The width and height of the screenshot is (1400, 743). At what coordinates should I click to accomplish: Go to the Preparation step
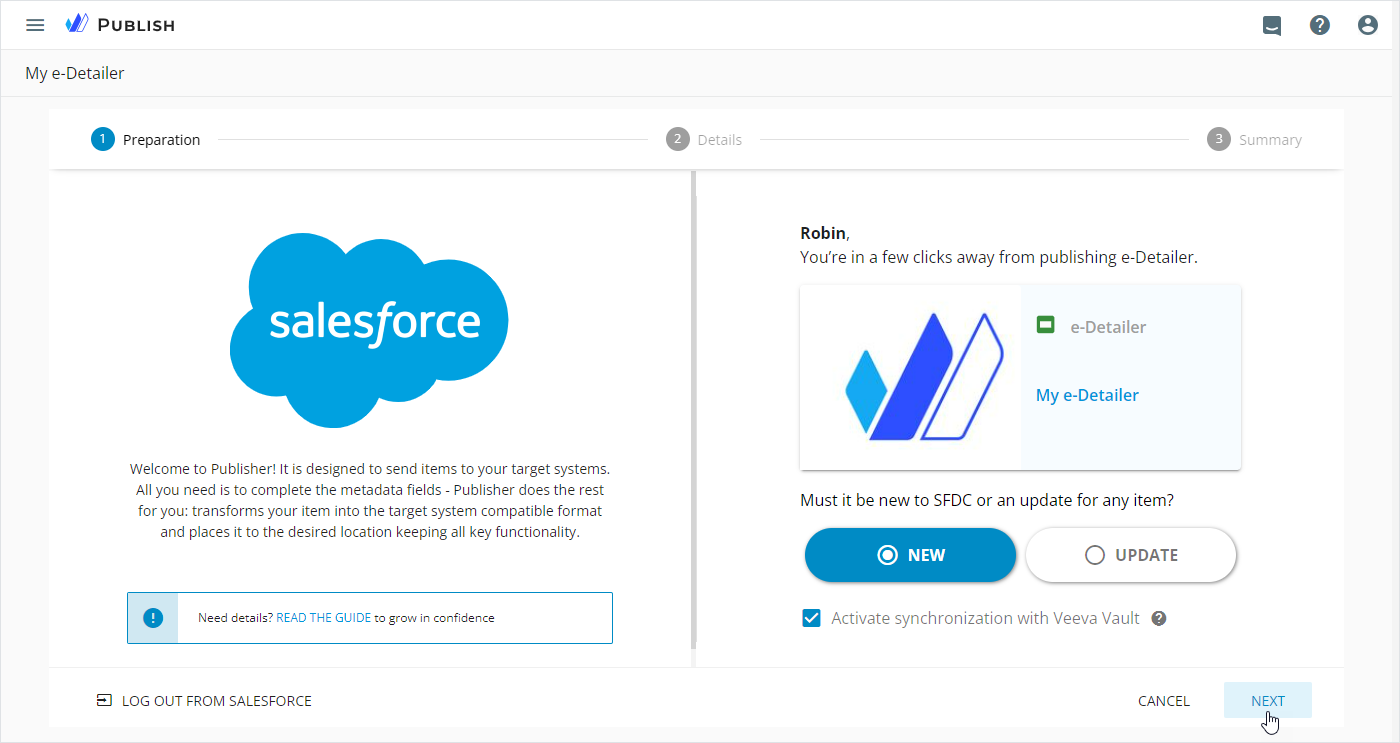pyautogui.click(x=146, y=140)
